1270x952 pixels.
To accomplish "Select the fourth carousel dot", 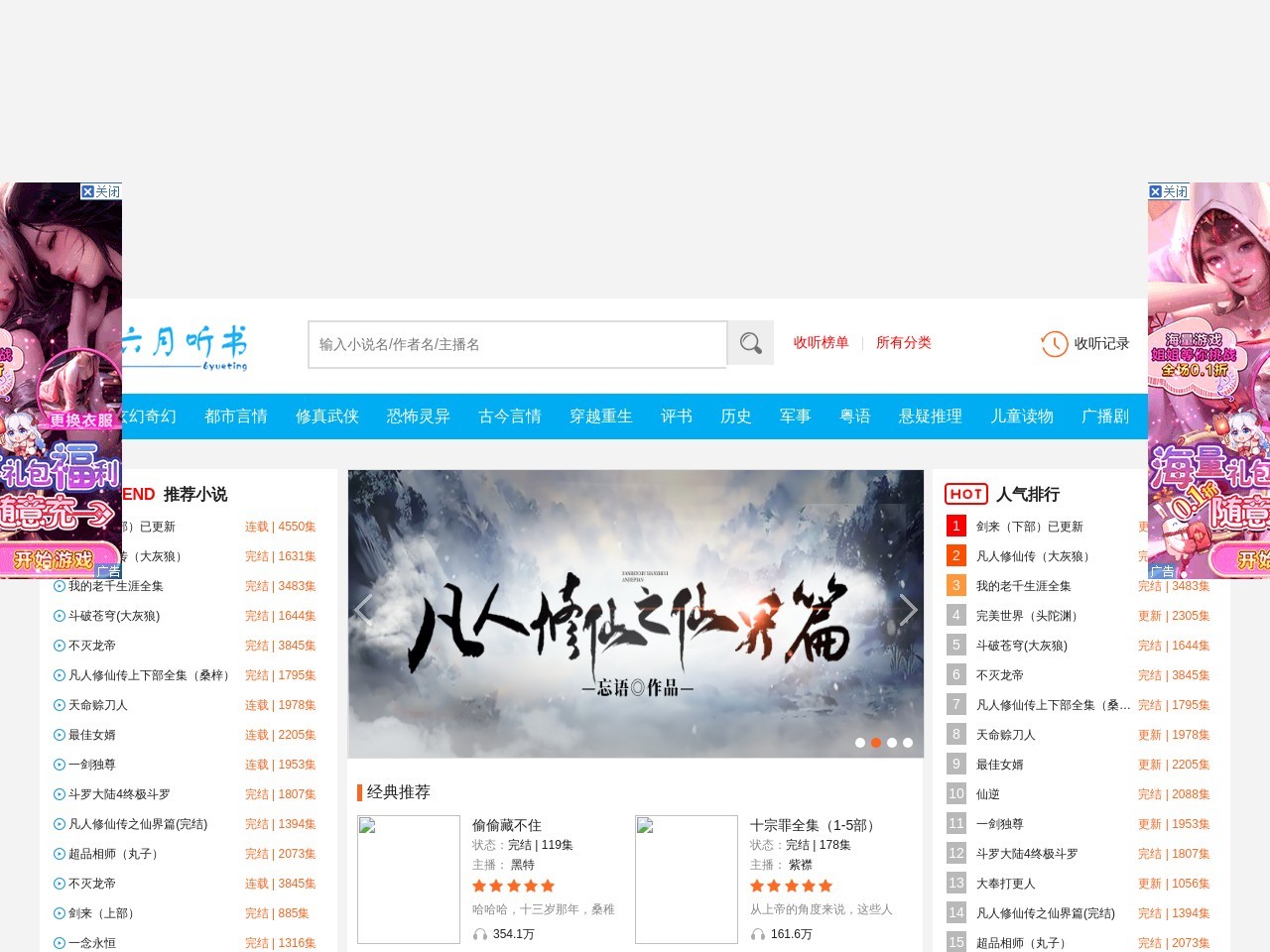I will click(x=908, y=743).
